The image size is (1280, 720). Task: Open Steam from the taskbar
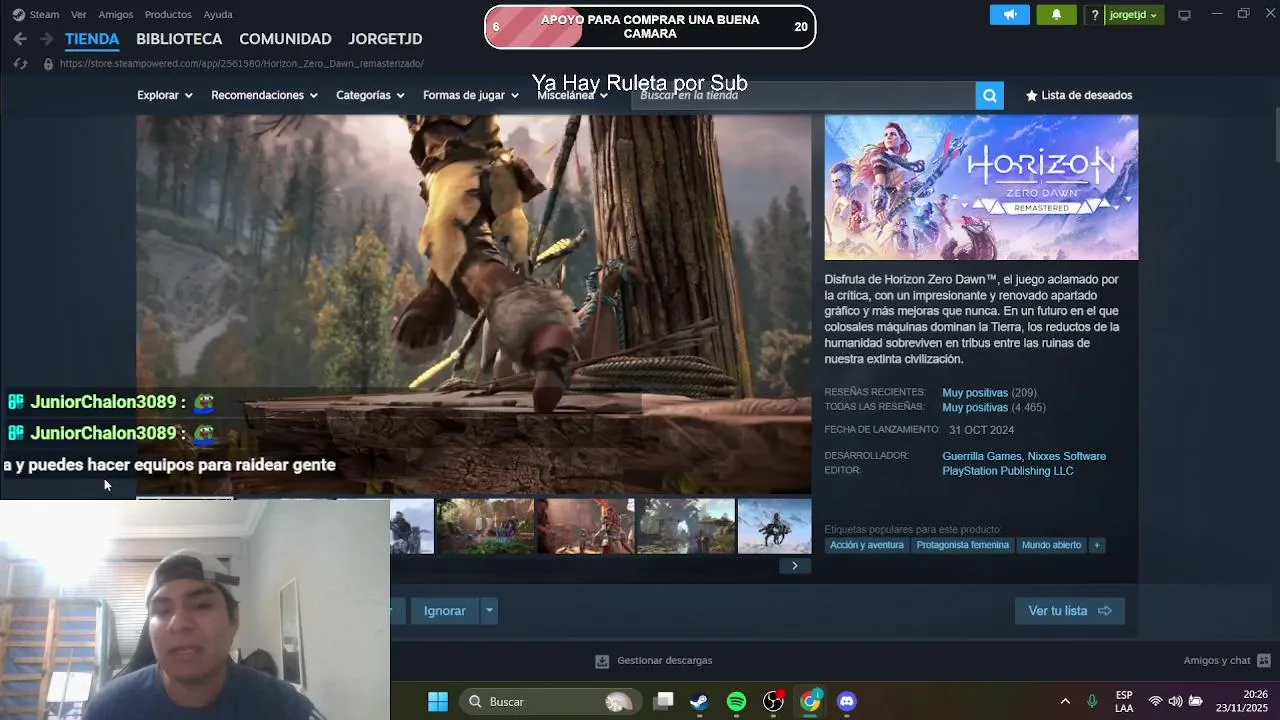[x=699, y=701]
